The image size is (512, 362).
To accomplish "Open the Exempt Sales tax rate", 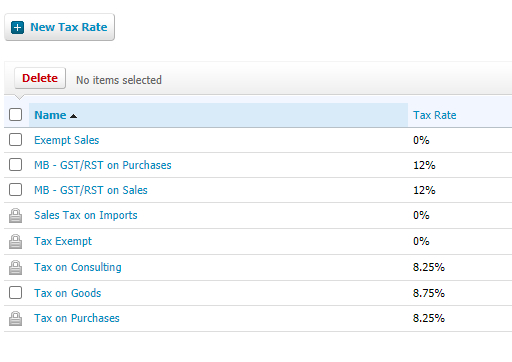I will [x=67, y=140].
